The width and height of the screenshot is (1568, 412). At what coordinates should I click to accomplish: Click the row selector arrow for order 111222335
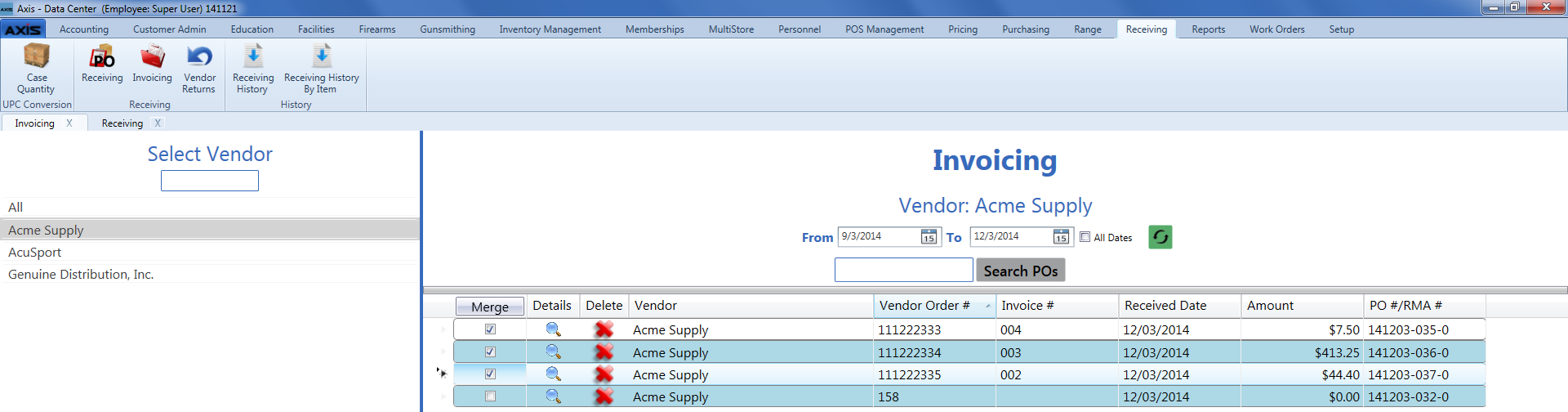(x=443, y=373)
